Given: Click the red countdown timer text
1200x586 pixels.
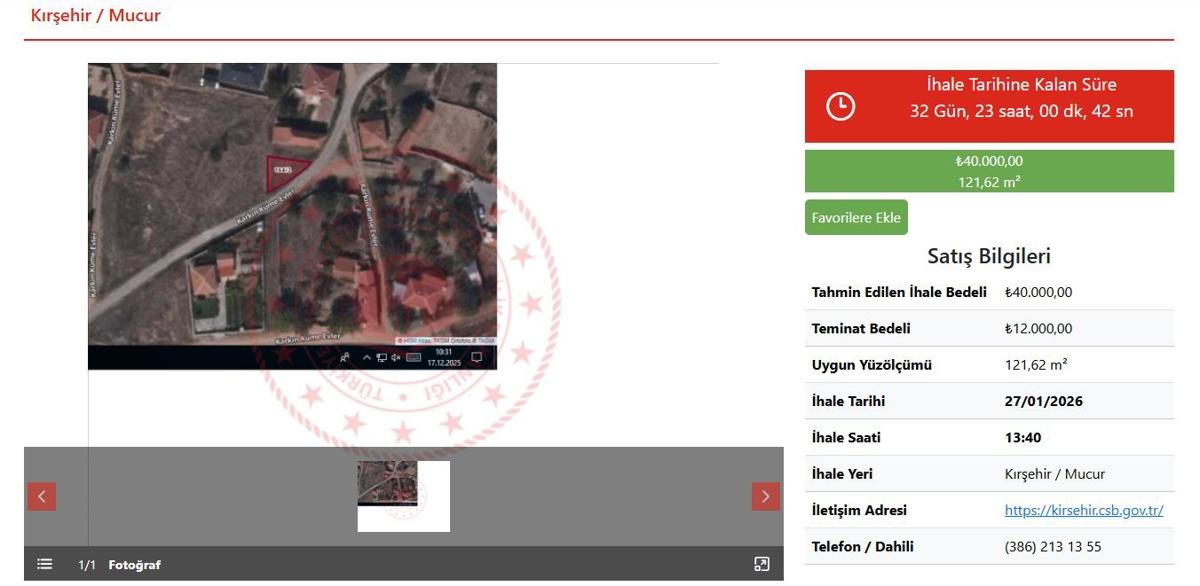Looking at the screenshot, I should (1020, 111).
